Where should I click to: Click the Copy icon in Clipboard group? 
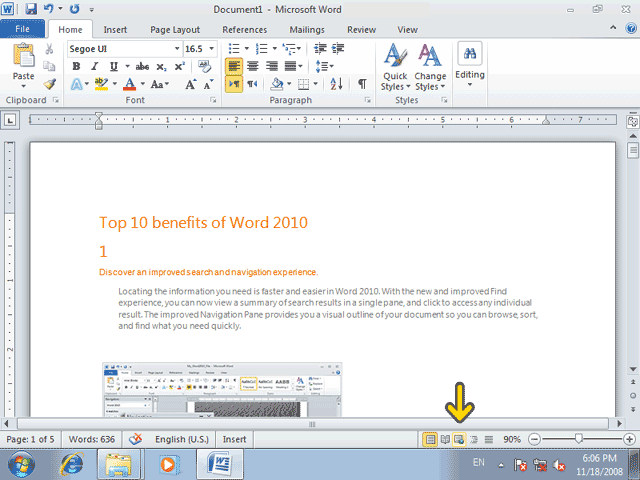(x=49, y=66)
